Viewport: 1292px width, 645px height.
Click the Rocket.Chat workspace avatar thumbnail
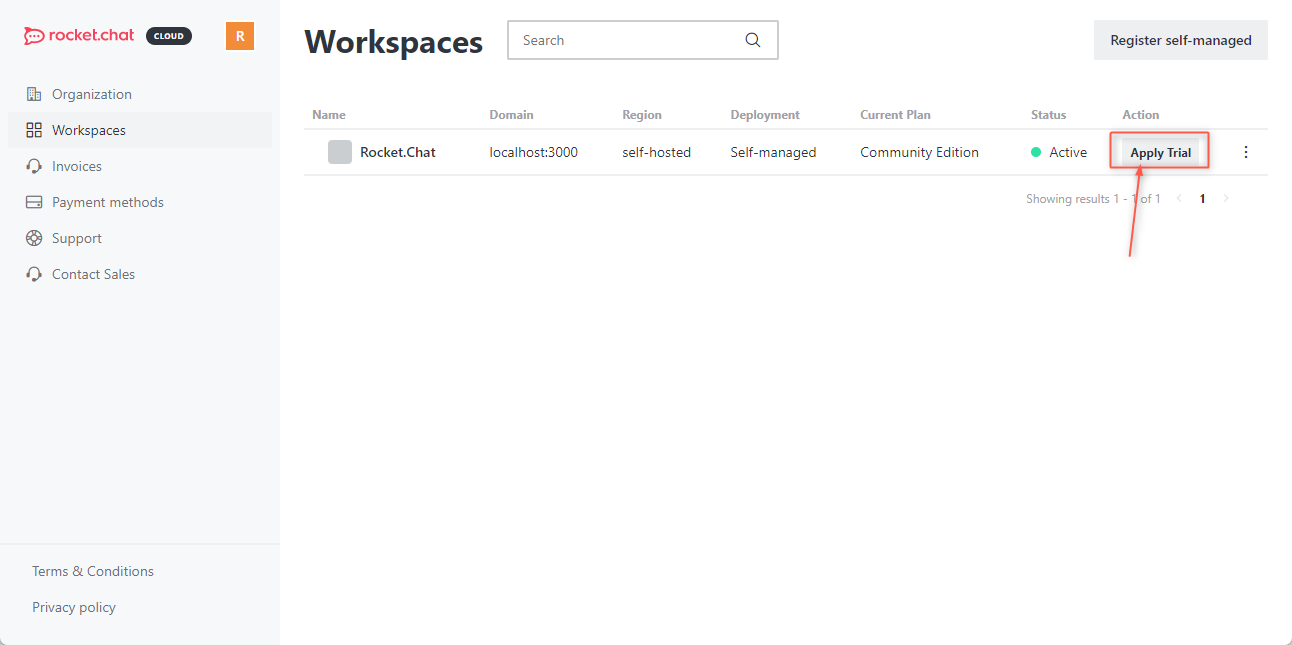[340, 152]
